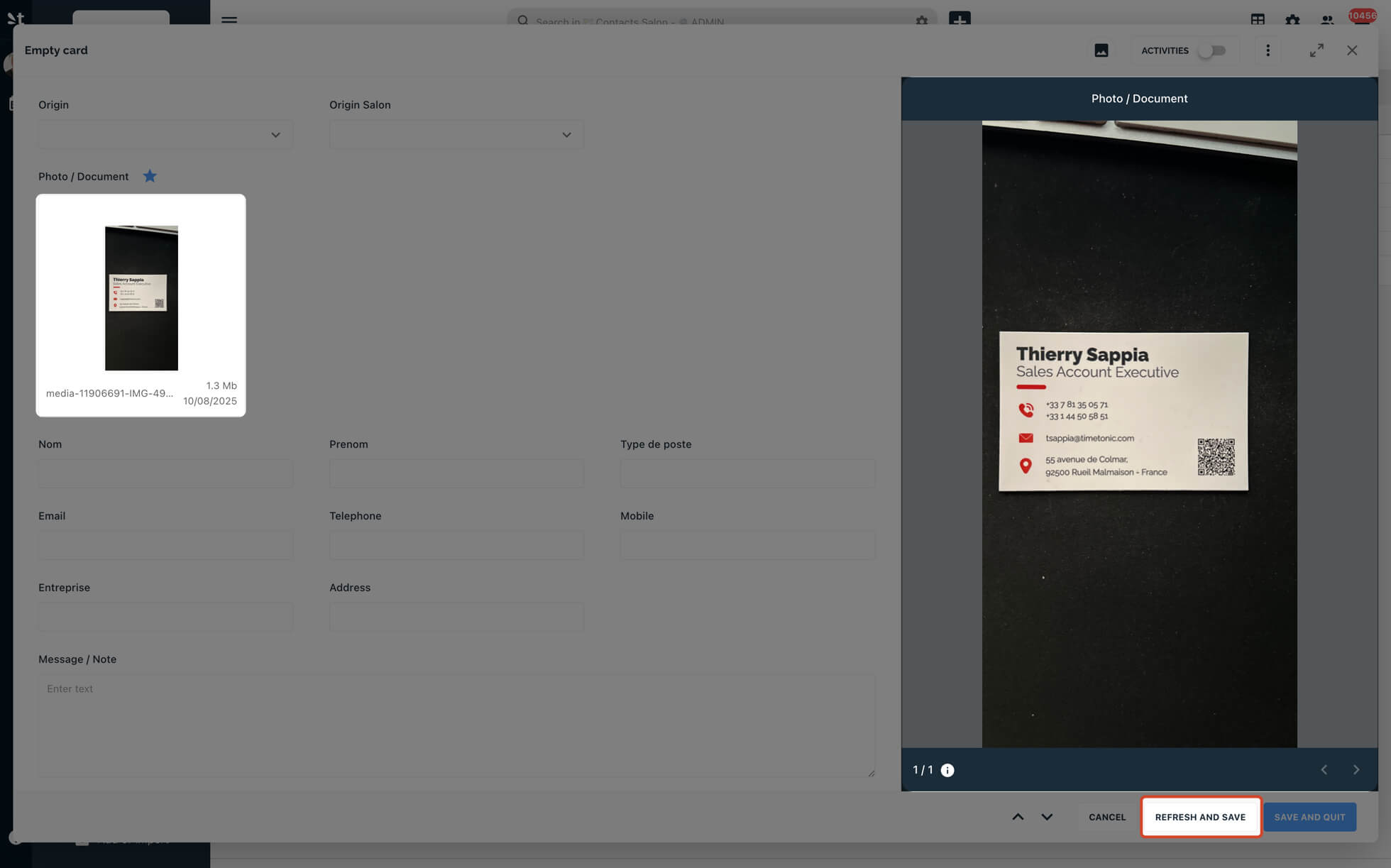Click the blue star next to Photo / Document
This screenshot has width=1391, height=868.
[150, 176]
